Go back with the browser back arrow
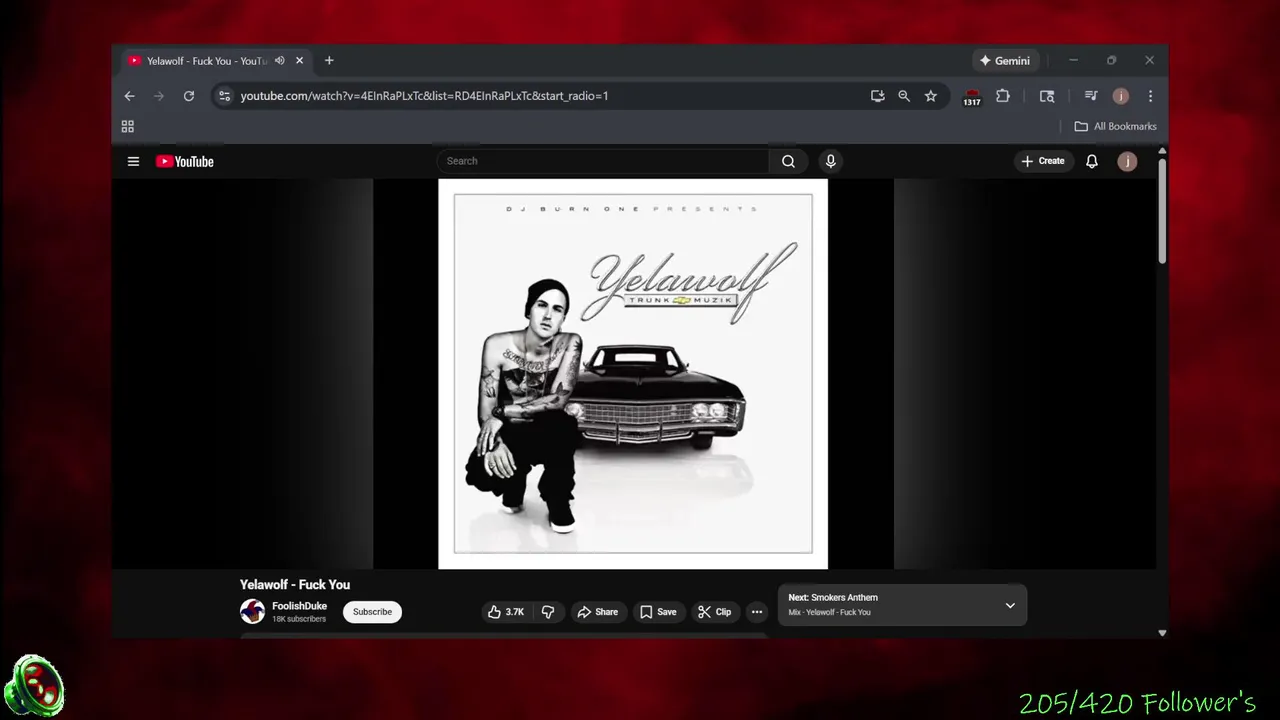Screen dimensions: 1280x720 tap(129, 96)
